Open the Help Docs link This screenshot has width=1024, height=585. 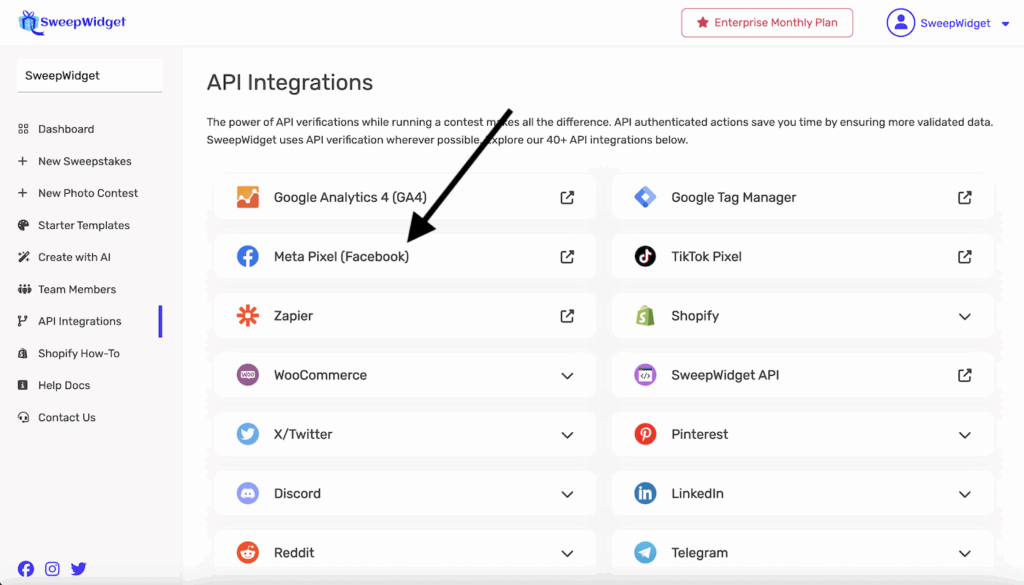coord(64,385)
